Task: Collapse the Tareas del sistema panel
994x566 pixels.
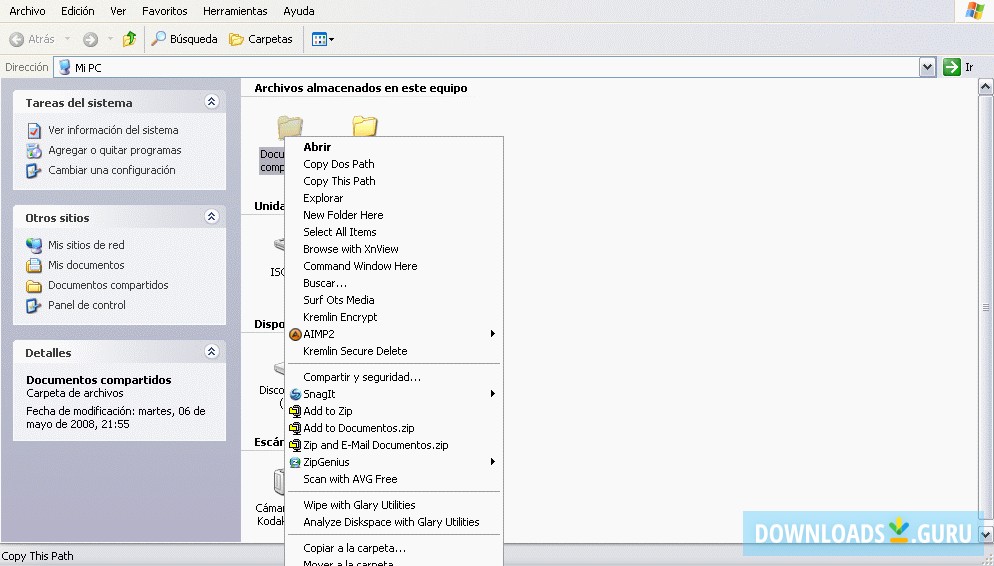Action: pyautogui.click(x=212, y=102)
